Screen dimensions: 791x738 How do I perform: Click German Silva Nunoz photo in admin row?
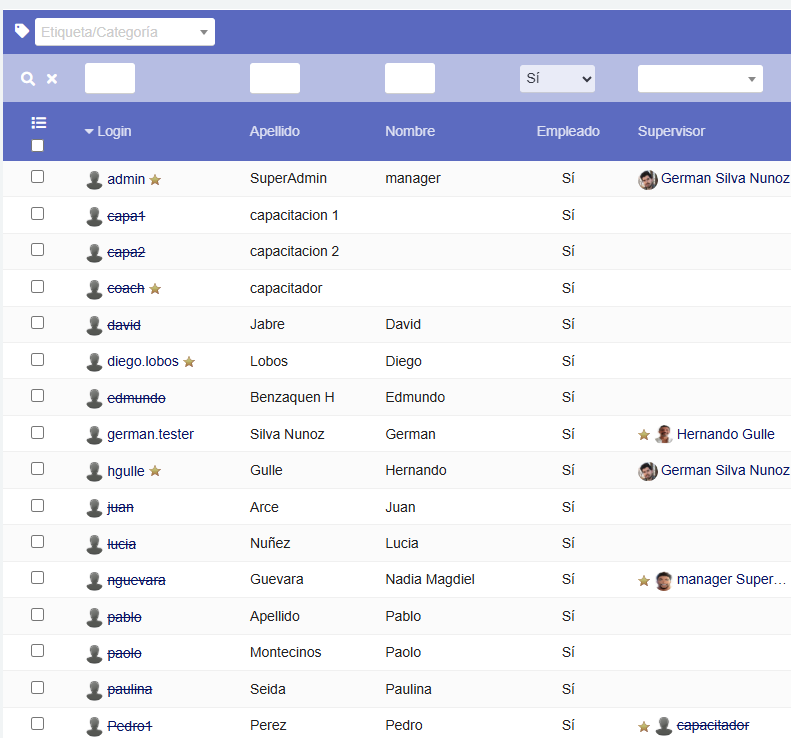[648, 179]
